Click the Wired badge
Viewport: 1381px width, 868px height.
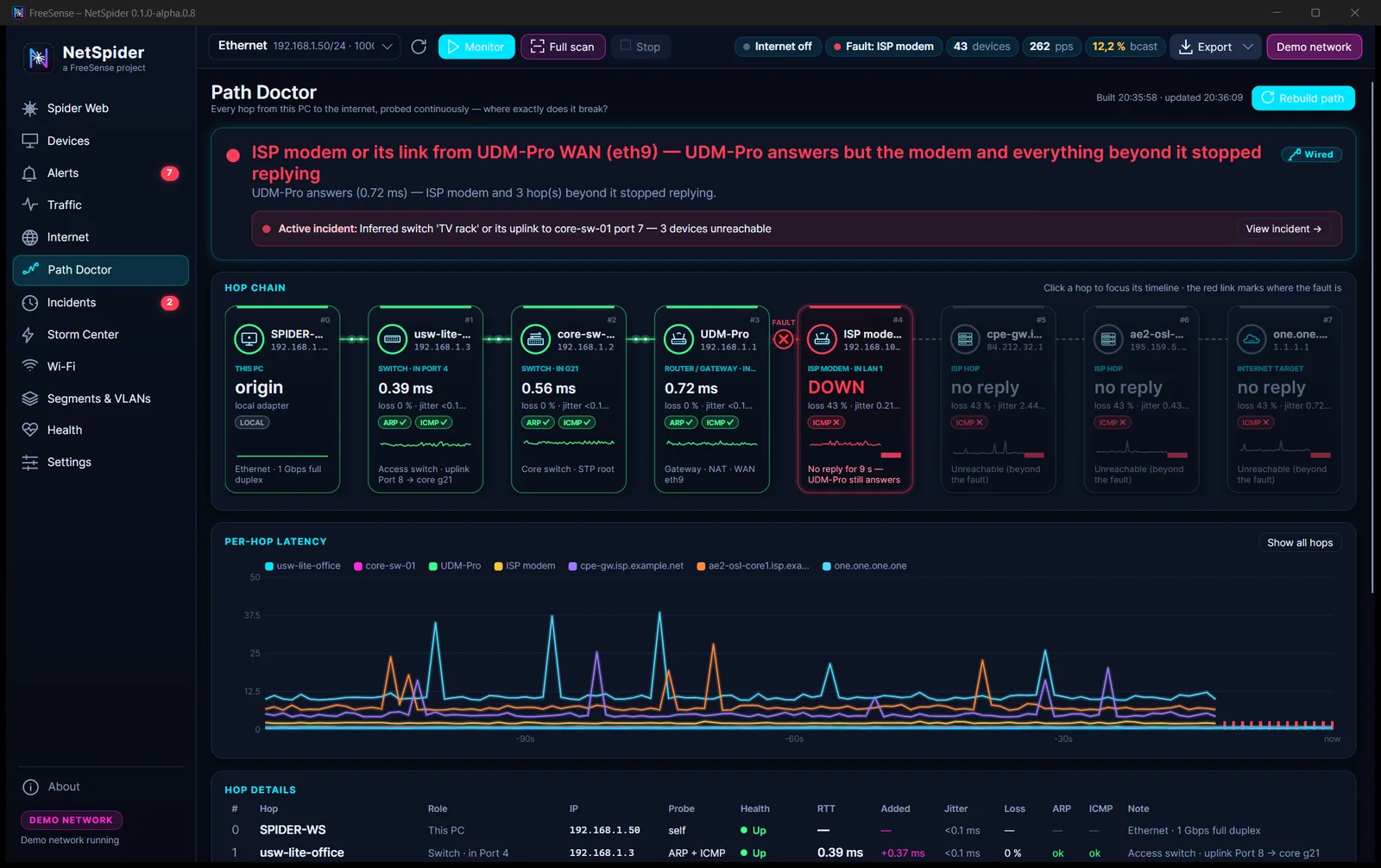tap(1311, 154)
